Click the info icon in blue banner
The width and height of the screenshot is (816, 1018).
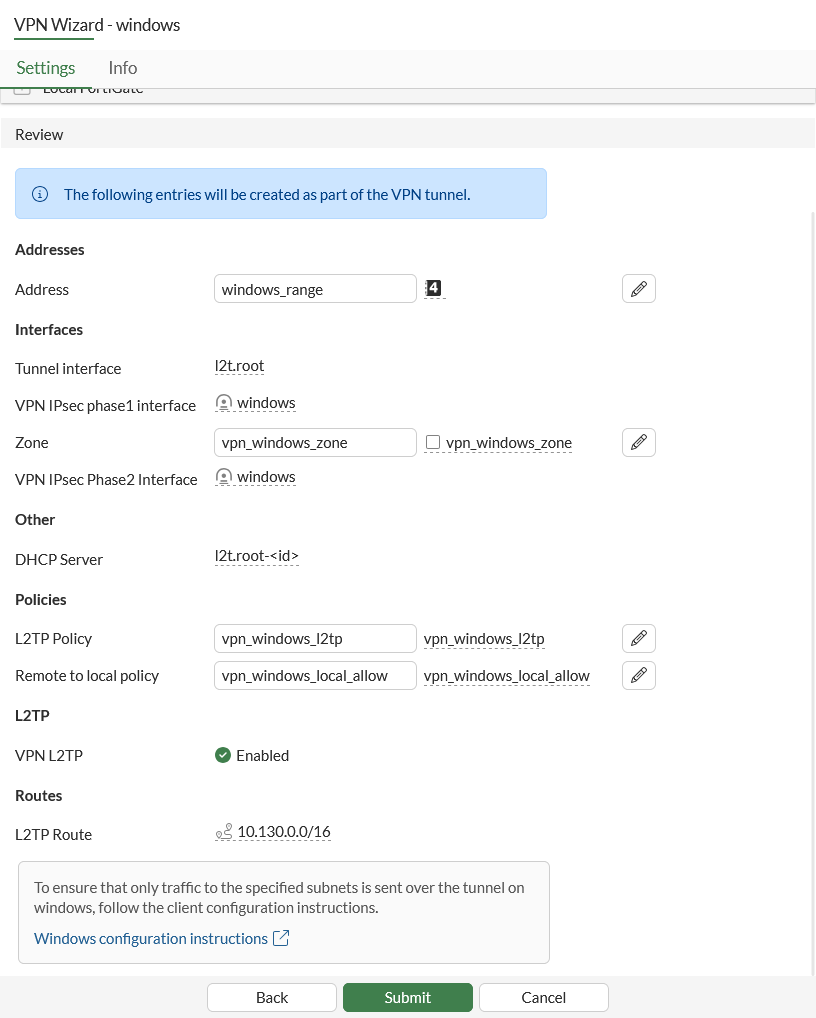point(41,194)
